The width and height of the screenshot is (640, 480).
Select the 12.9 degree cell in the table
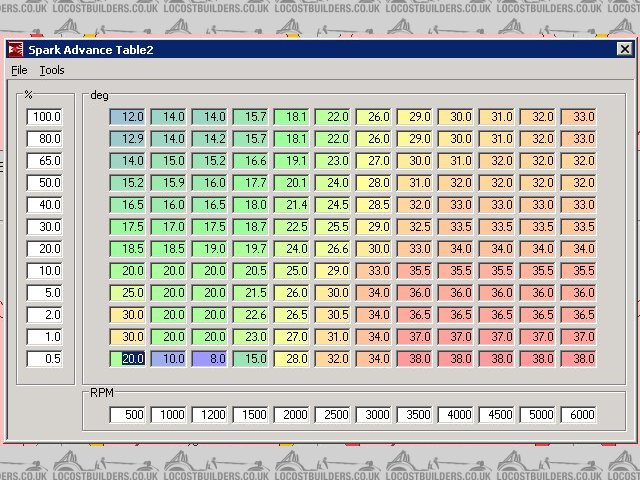pyautogui.click(x=127, y=138)
